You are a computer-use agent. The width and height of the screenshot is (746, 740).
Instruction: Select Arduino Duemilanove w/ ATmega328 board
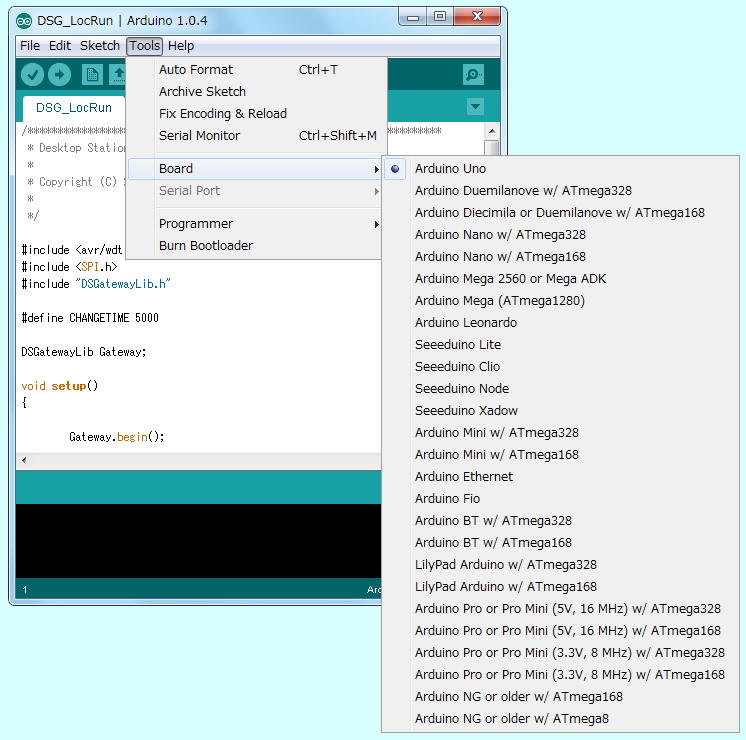[x=560, y=191]
